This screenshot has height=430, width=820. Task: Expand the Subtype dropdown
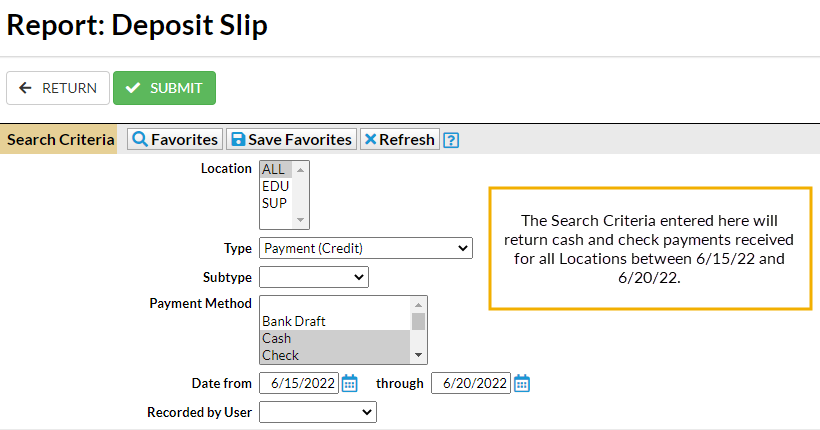click(x=314, y=277)
